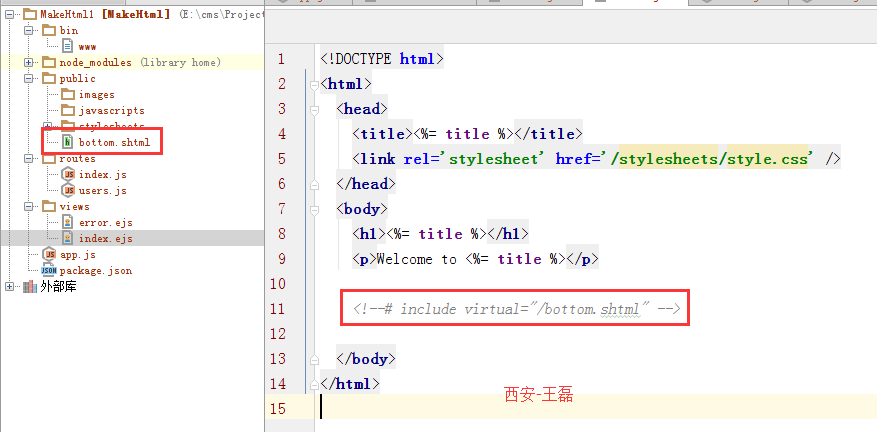
Task: Open bottom.shtml in the project tree
Action: (x=115, y=143)
